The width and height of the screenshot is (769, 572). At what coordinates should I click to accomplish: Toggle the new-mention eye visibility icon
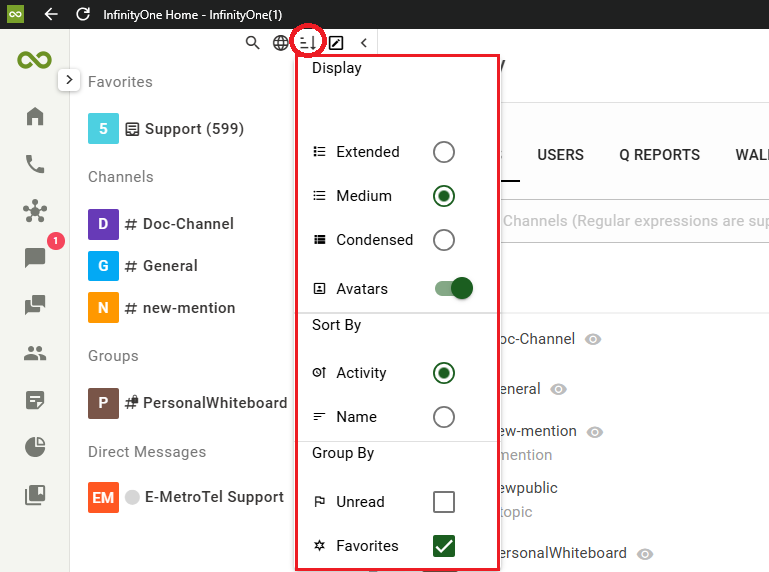[595, 432]
